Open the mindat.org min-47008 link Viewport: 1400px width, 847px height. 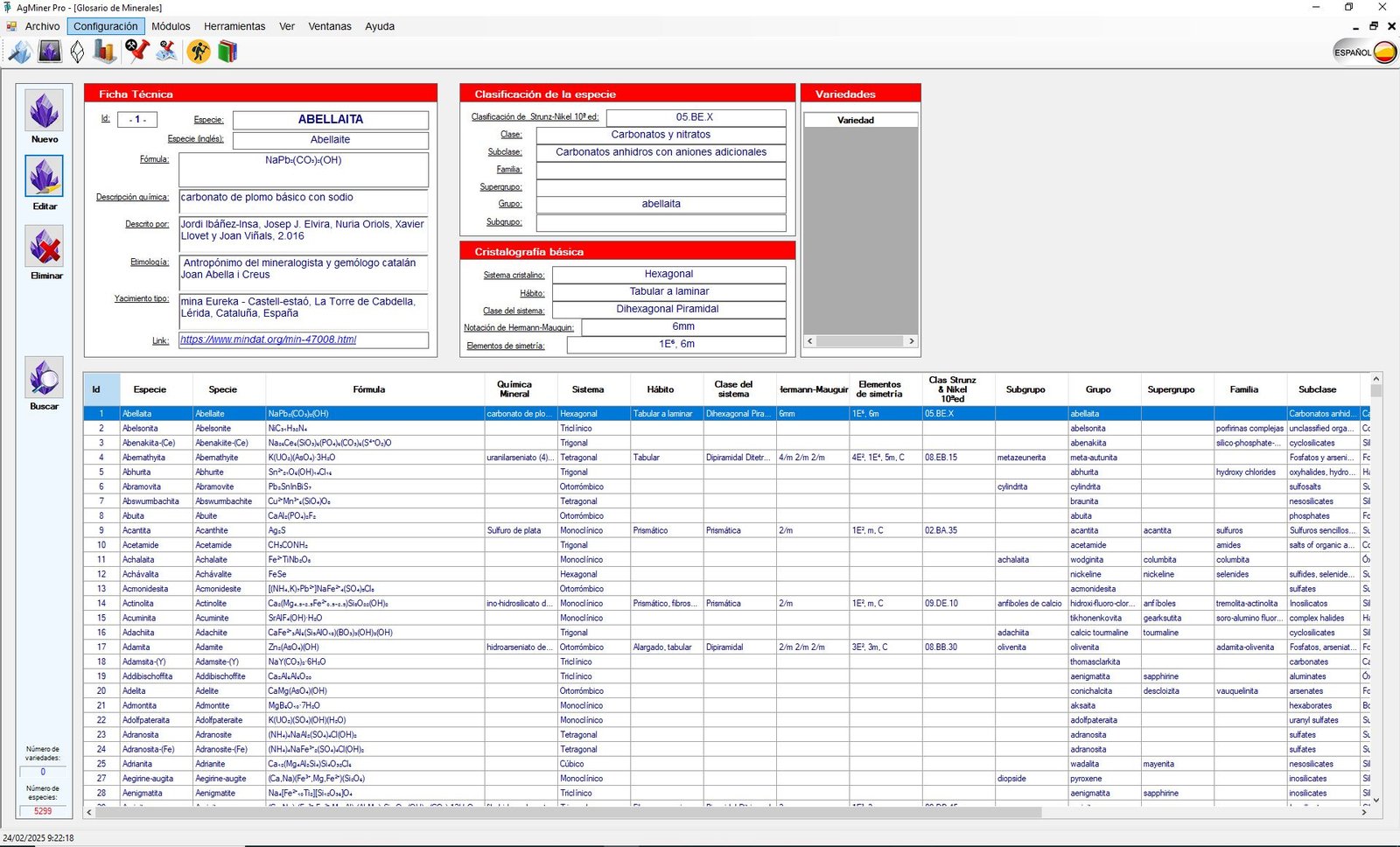269,339
